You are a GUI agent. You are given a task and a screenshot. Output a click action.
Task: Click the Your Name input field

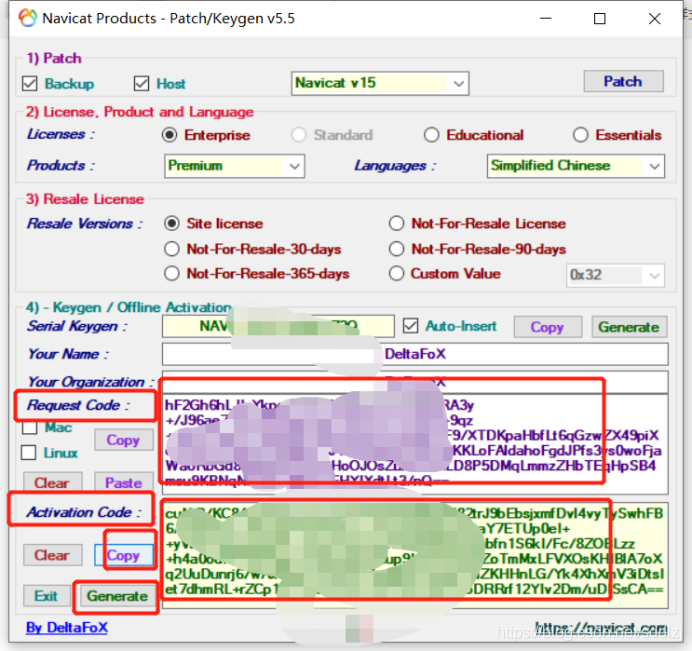click(415, 354)
